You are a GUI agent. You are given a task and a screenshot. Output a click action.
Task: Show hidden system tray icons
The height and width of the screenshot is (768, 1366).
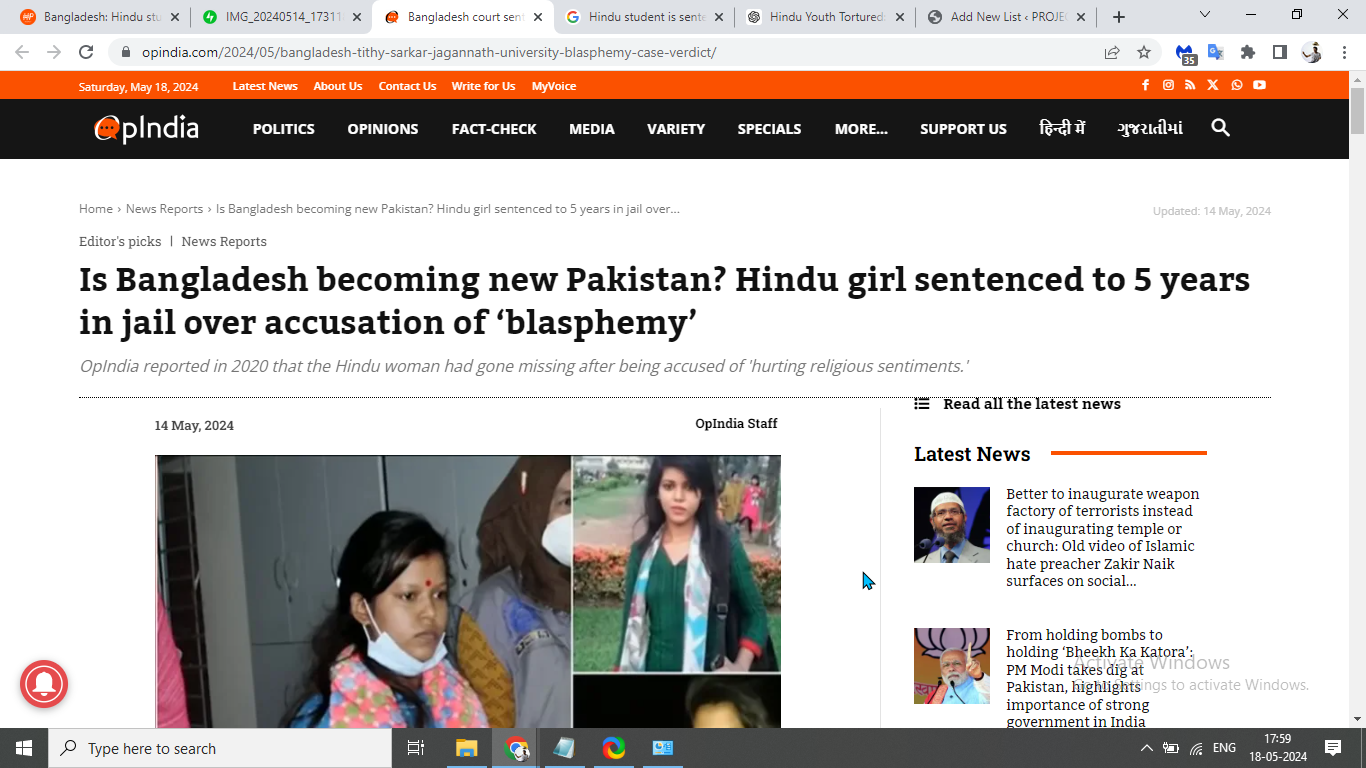click(x=1146, y=748)
